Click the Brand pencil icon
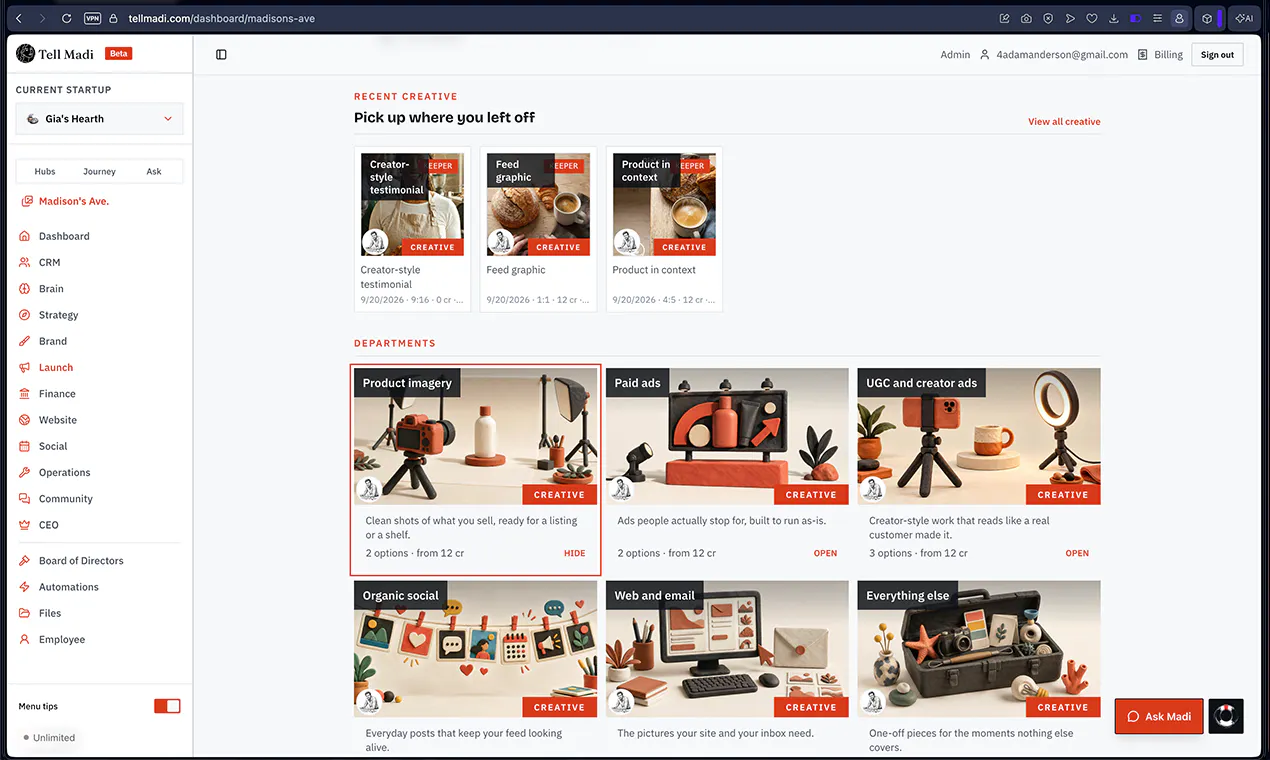The width and height of the screenshot is (1270, 760). pos(25,341)
